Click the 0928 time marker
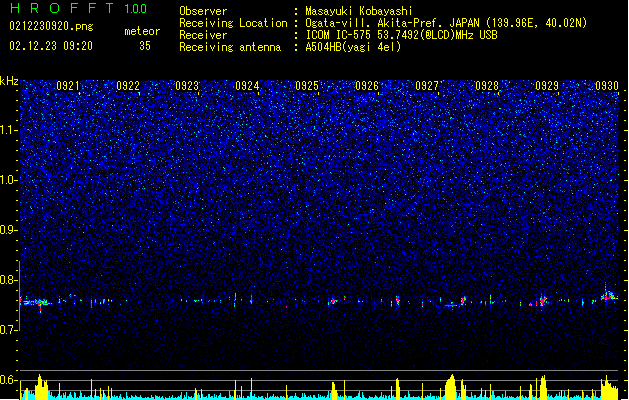The width and height of the screenshot is (629, 400). (x=487, y=86)
